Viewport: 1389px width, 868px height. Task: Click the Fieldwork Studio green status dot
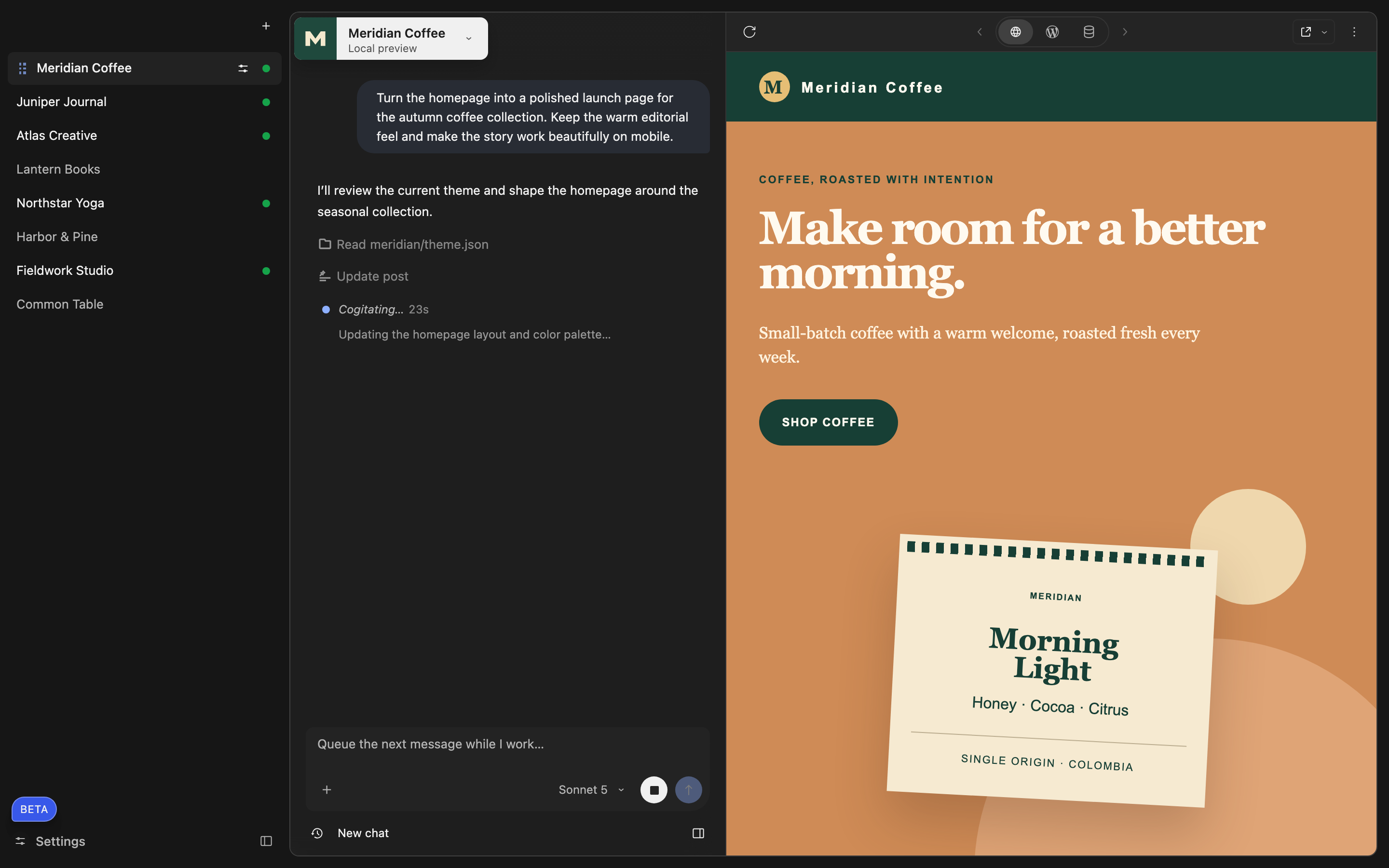point(266,271)
